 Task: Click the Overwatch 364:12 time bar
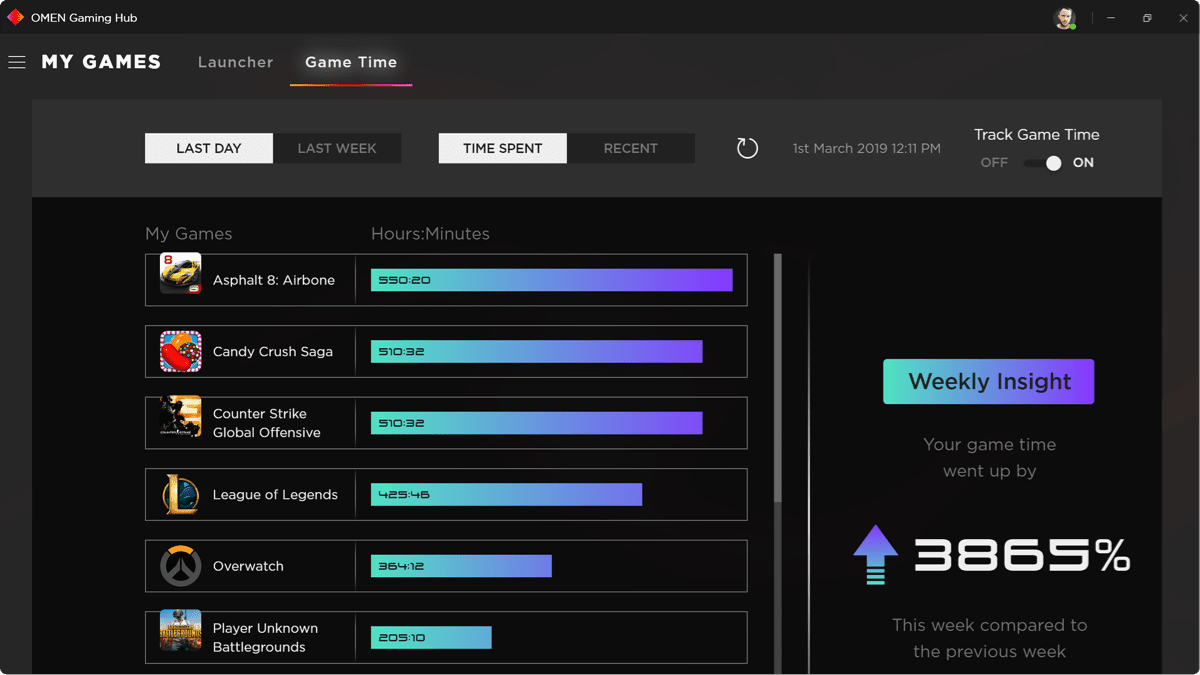[461, 566]
